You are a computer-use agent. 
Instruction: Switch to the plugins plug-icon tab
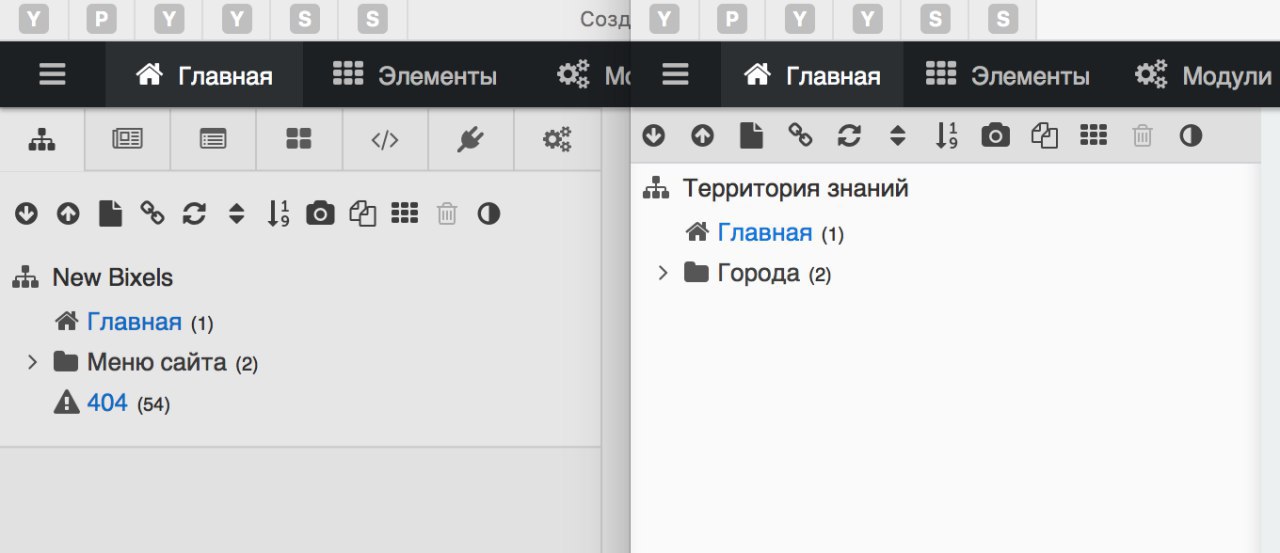[x=470, y=140]
